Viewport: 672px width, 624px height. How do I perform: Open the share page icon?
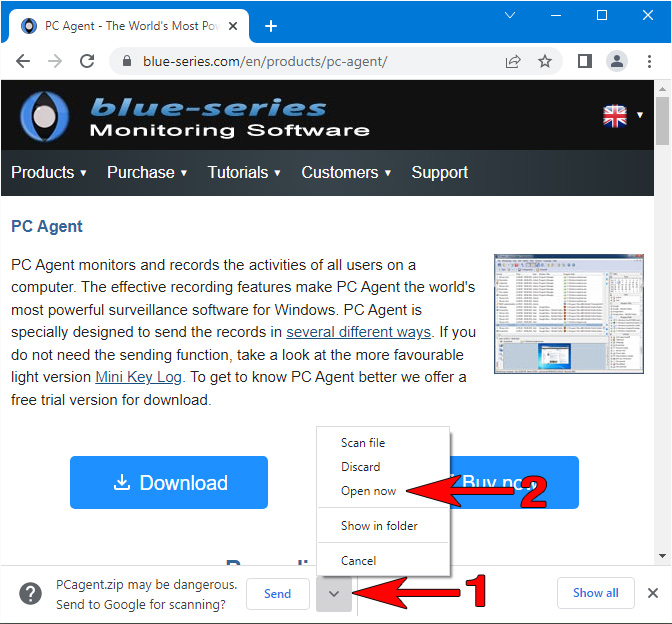pos(513,61)
